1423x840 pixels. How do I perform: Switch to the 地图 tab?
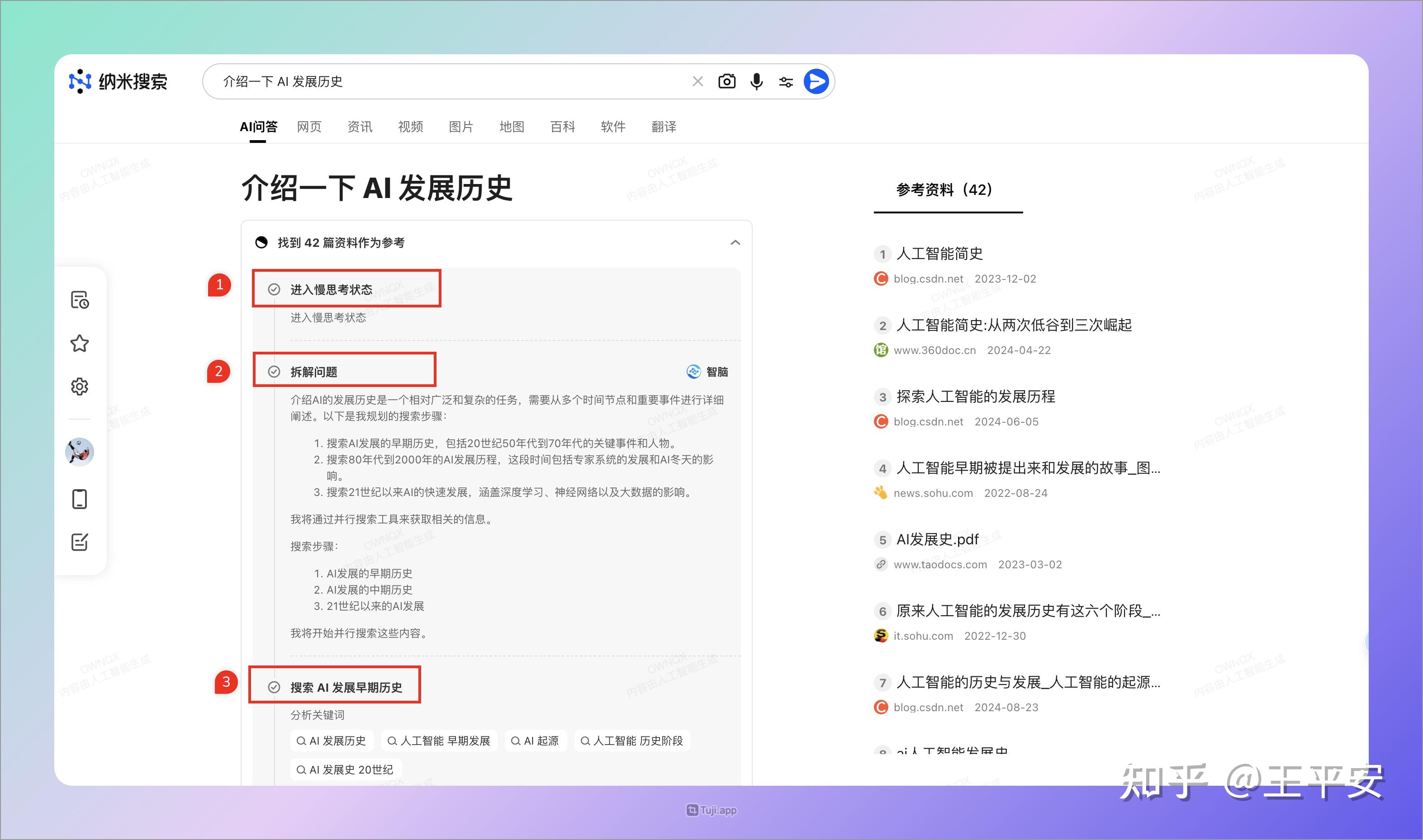point(512,127)
